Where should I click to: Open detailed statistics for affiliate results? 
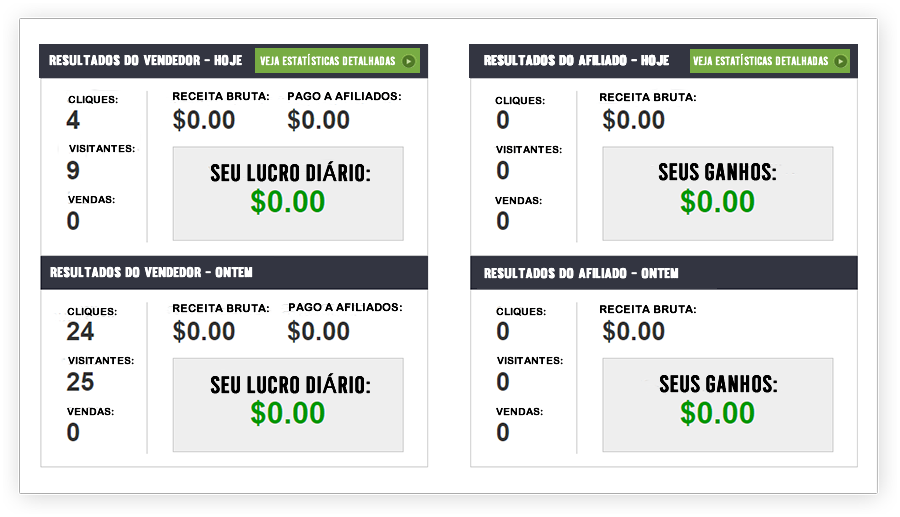coord(769,61)
